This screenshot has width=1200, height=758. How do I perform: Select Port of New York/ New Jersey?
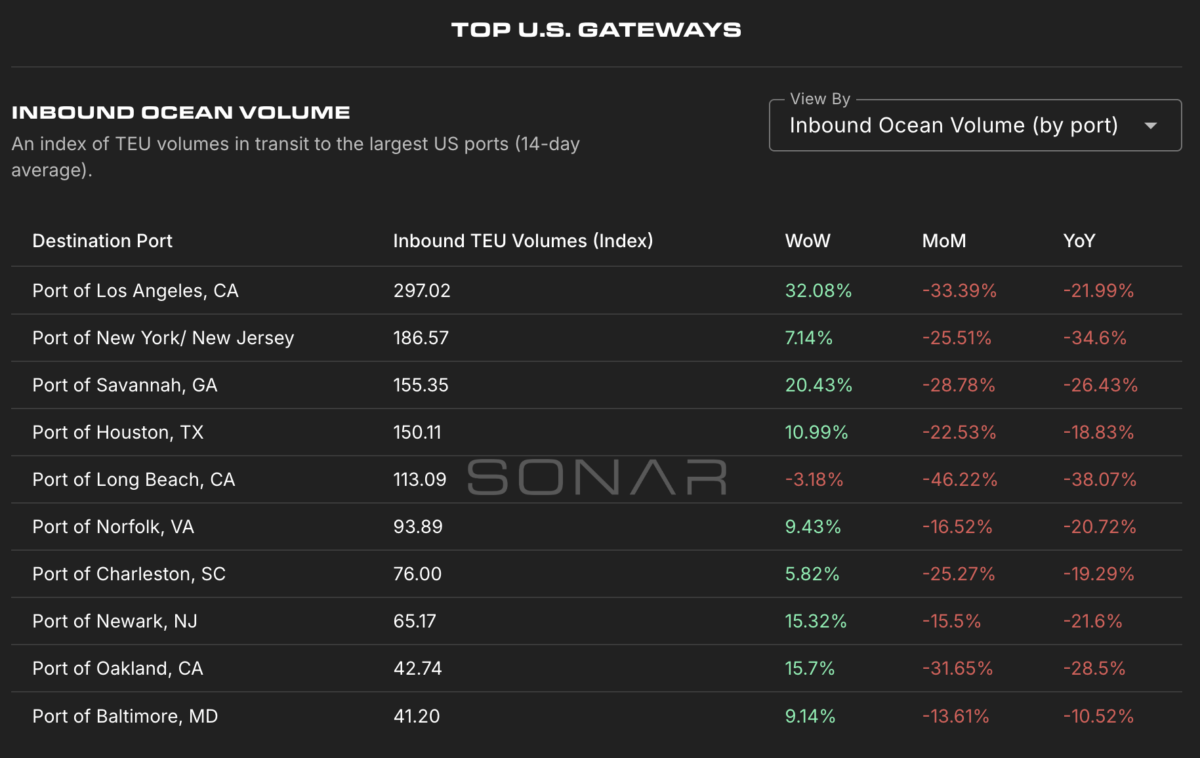(x=163, y=338)
